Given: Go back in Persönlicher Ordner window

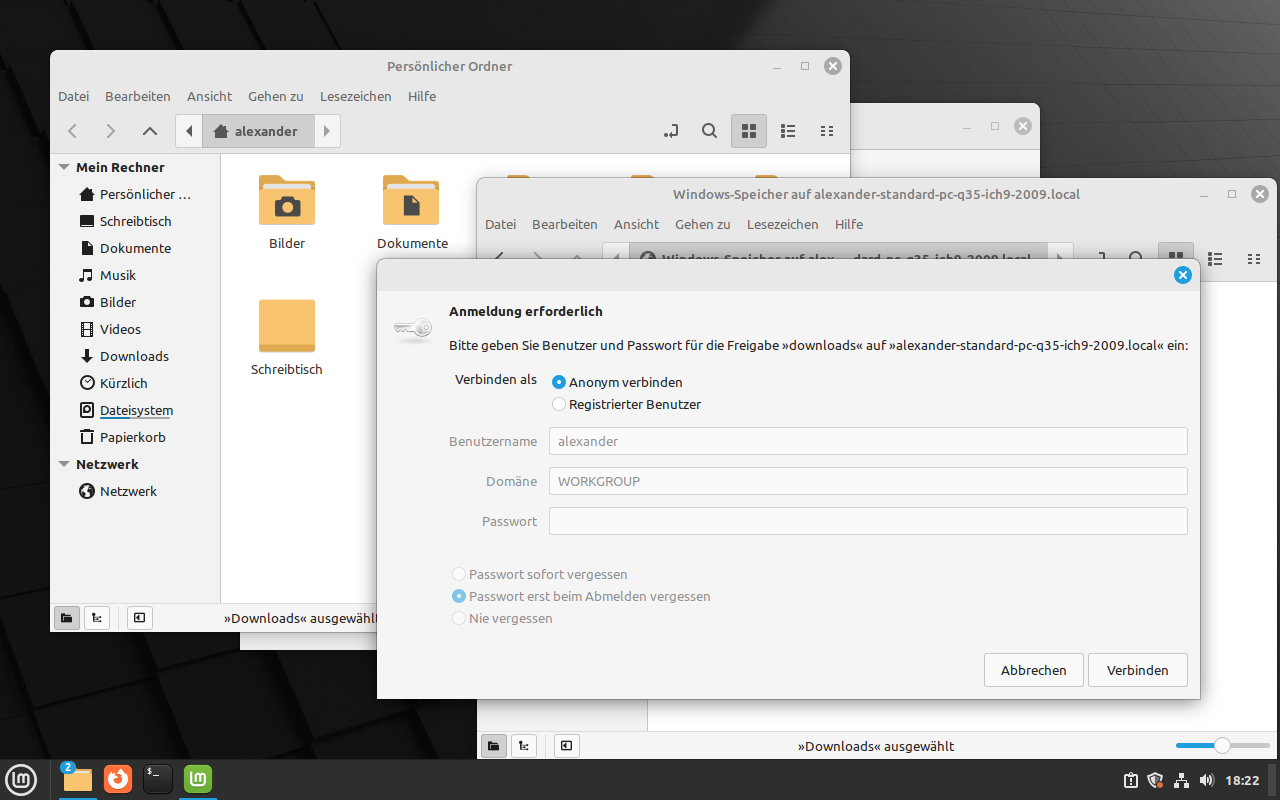Looking at the screenshot, I should coord(72,131).
